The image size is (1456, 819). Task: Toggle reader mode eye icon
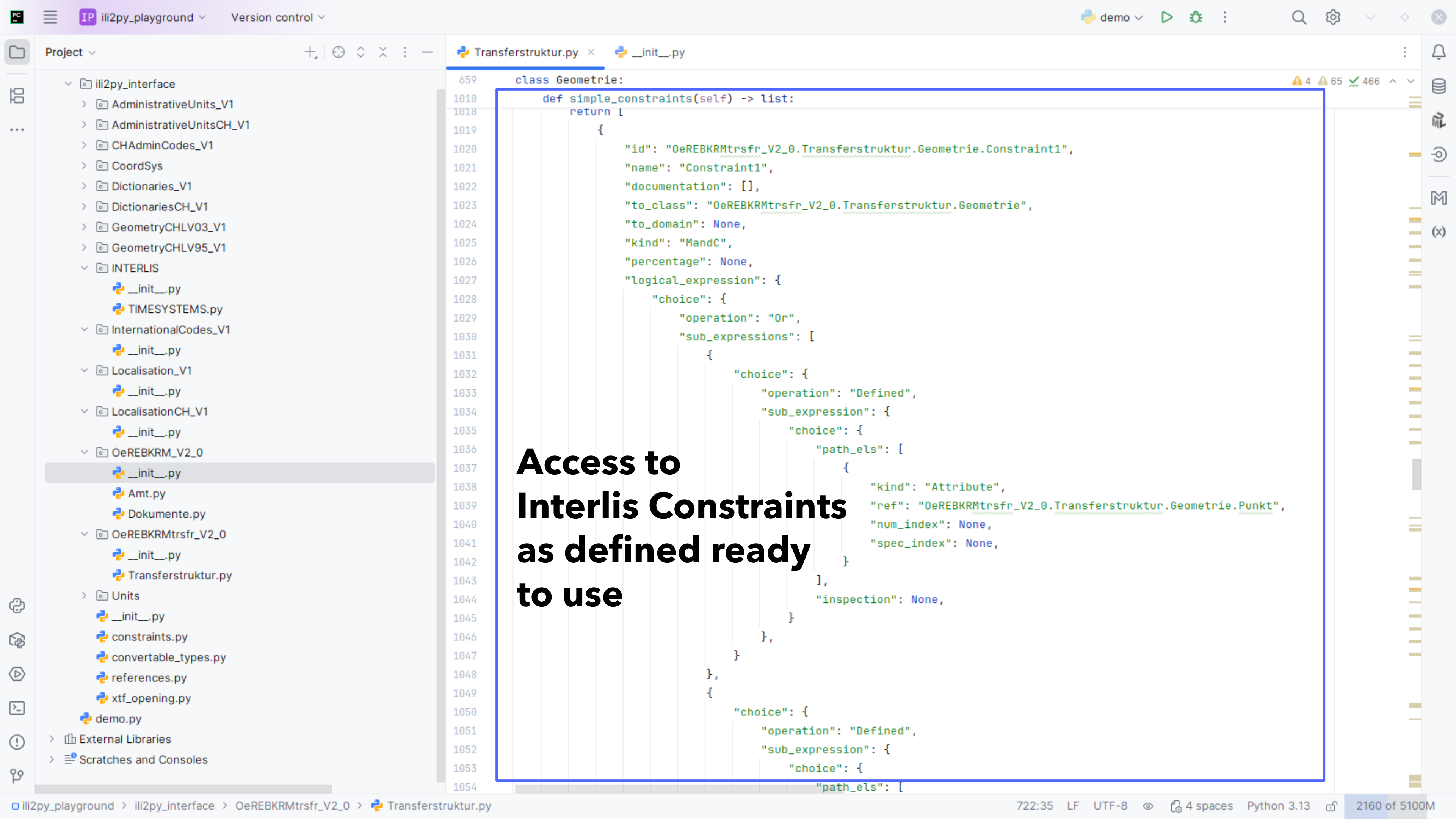coord(1148,806)
